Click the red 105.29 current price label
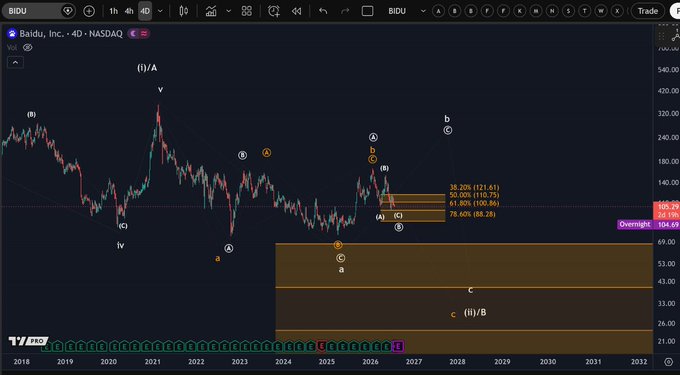The height and width of the screenshot is (375, 680). (x=666, y=211)
